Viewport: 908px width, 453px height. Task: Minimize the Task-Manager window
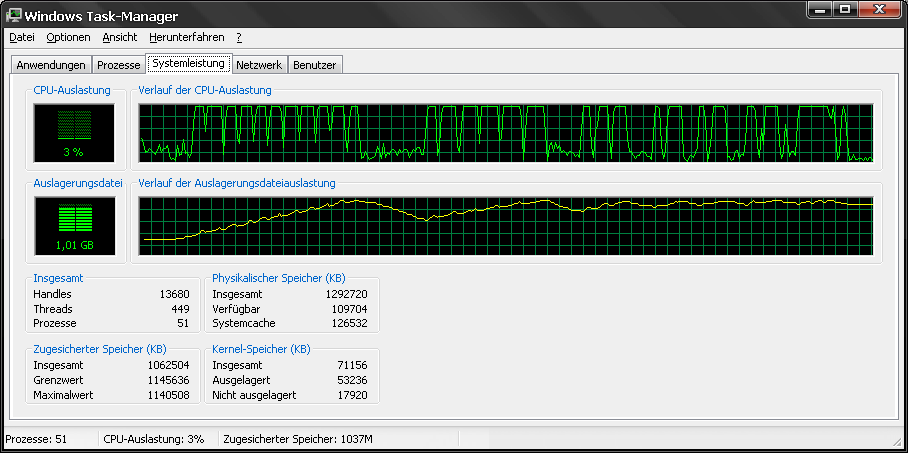click(818, 10)
